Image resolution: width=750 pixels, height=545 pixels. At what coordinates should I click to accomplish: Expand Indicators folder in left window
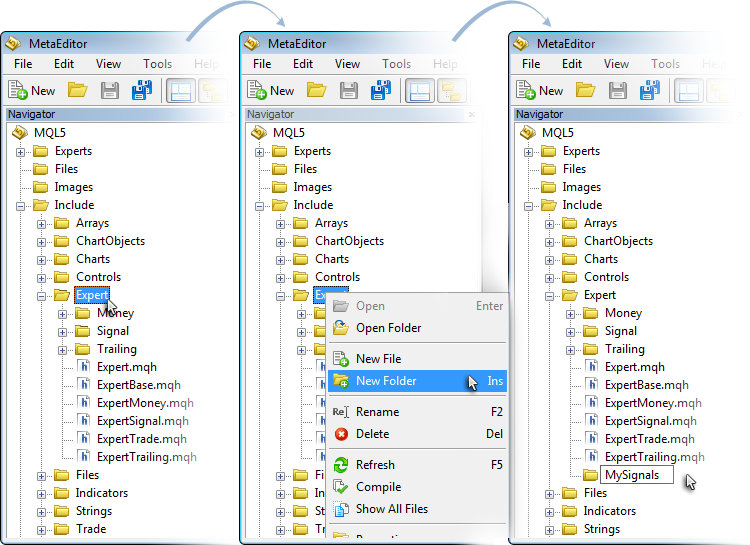click(x=41, y=494)
